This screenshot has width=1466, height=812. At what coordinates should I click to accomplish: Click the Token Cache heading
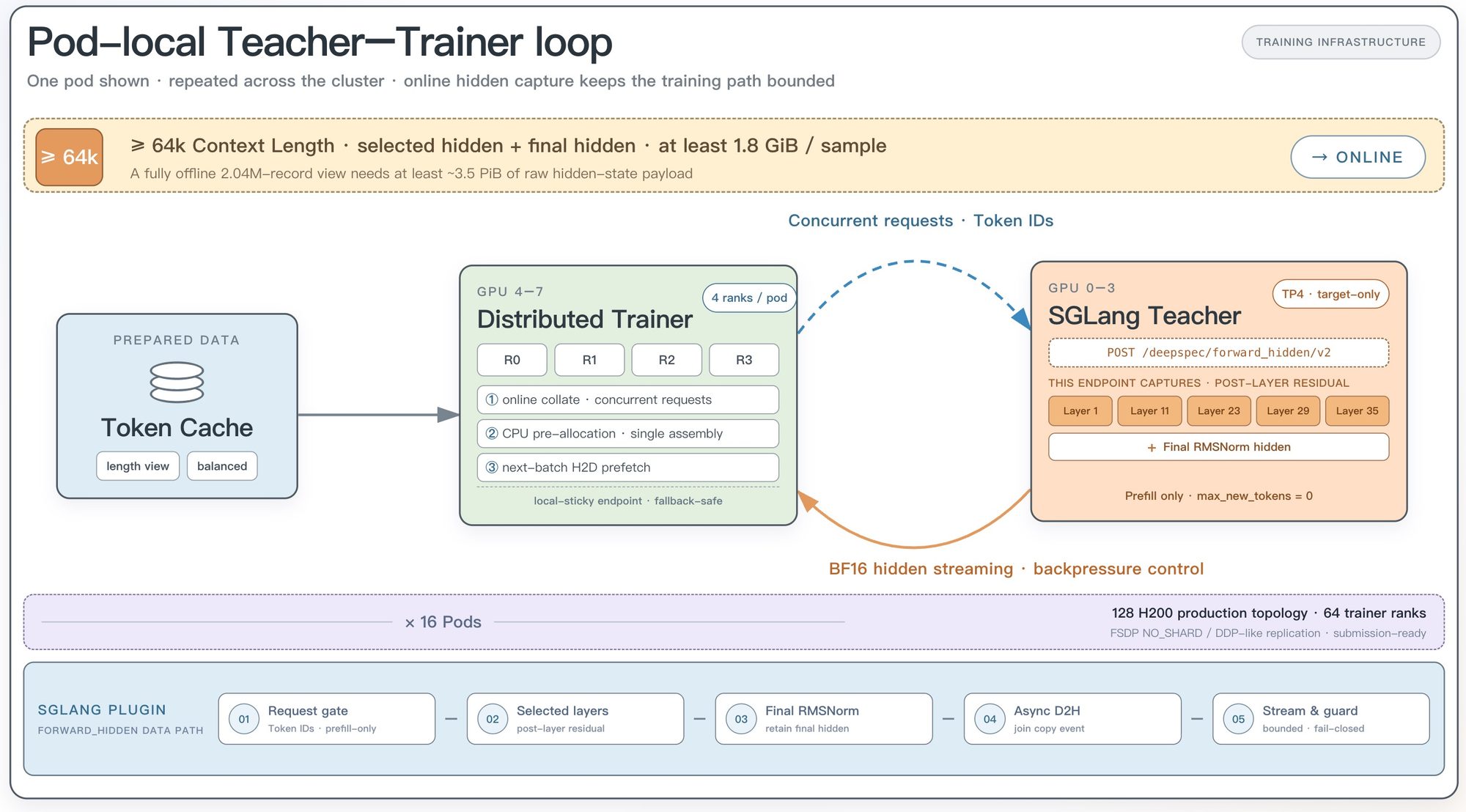177,427
